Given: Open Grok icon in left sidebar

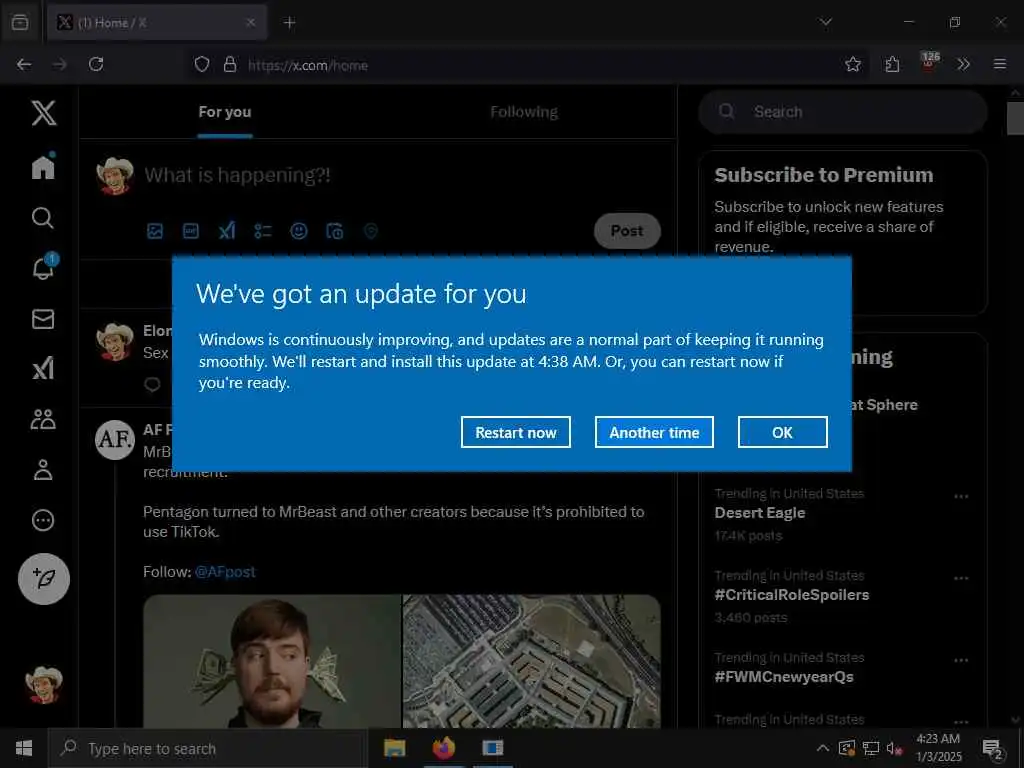Looking at the screenshot, I should pyautogui.click(x=43, y=369).
